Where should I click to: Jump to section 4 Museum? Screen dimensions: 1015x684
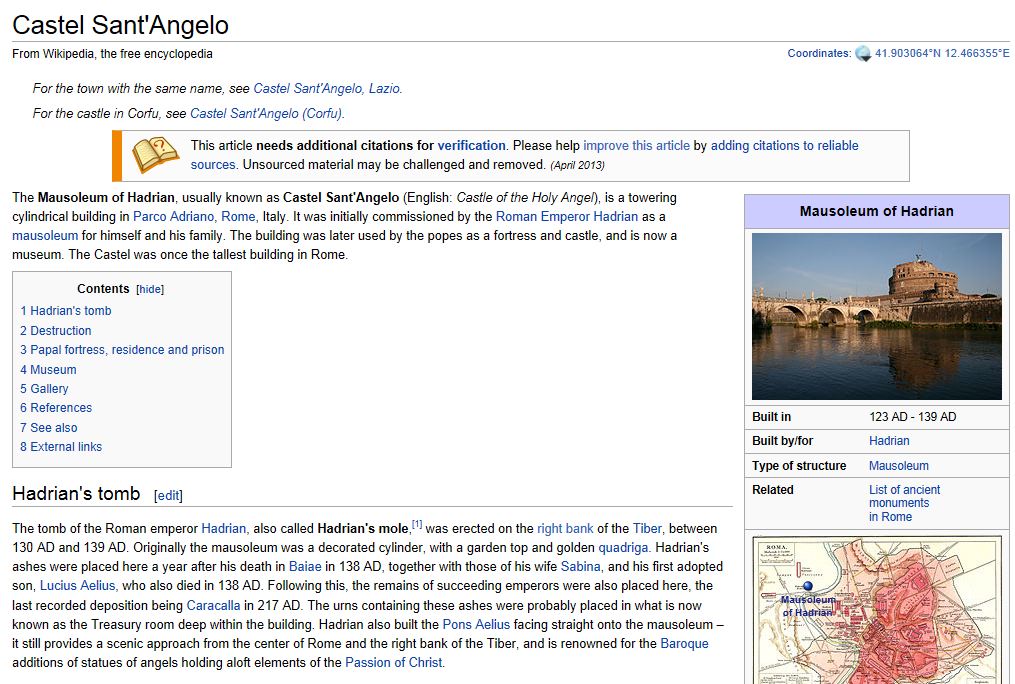48,370
